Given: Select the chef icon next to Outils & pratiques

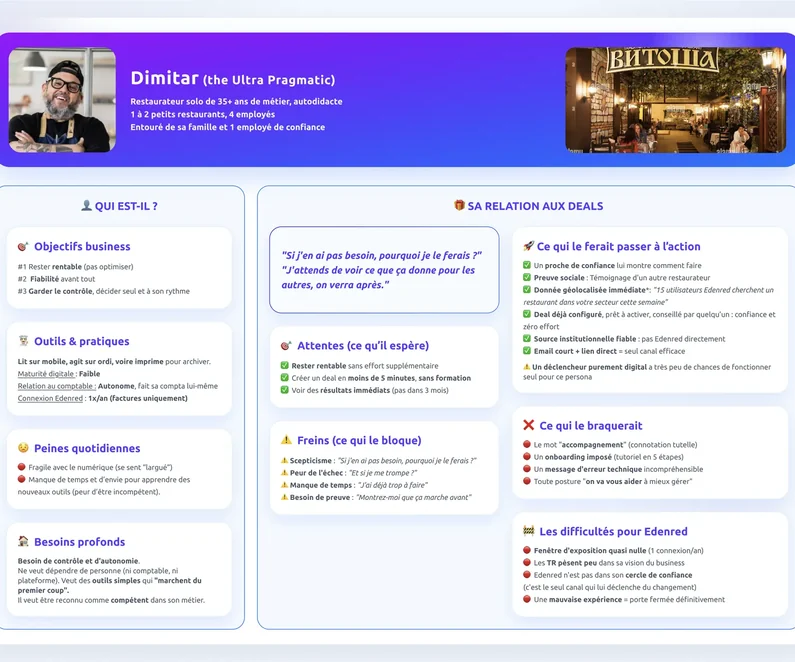Looking at the screenshot, I should tap(23, 341).
